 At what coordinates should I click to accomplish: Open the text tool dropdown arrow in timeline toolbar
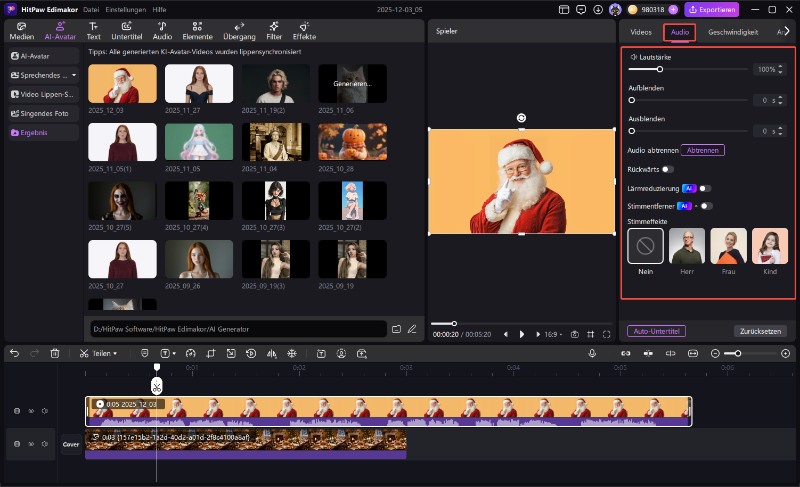[174, 353]
